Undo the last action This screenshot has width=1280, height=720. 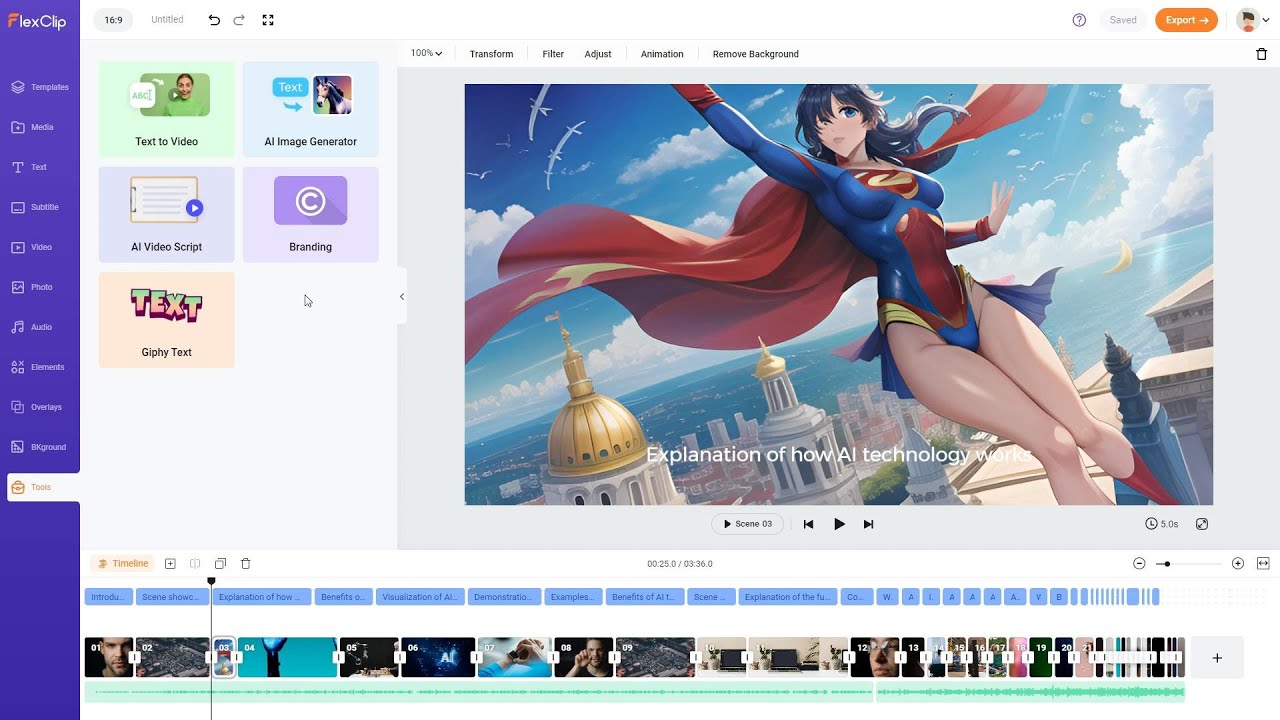click(214, 20)
